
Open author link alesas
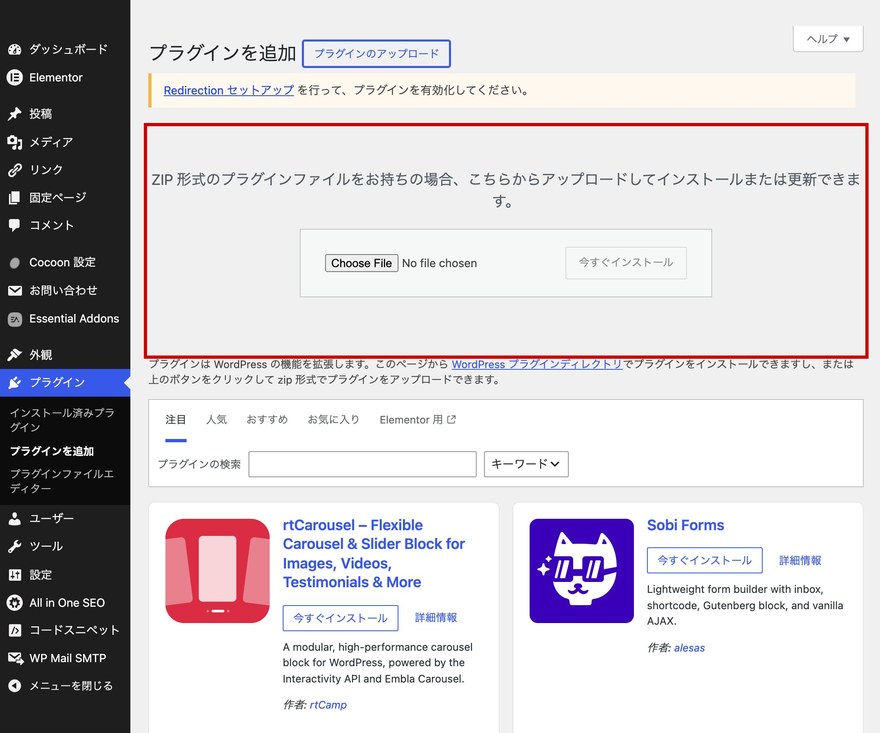[689, 648]
